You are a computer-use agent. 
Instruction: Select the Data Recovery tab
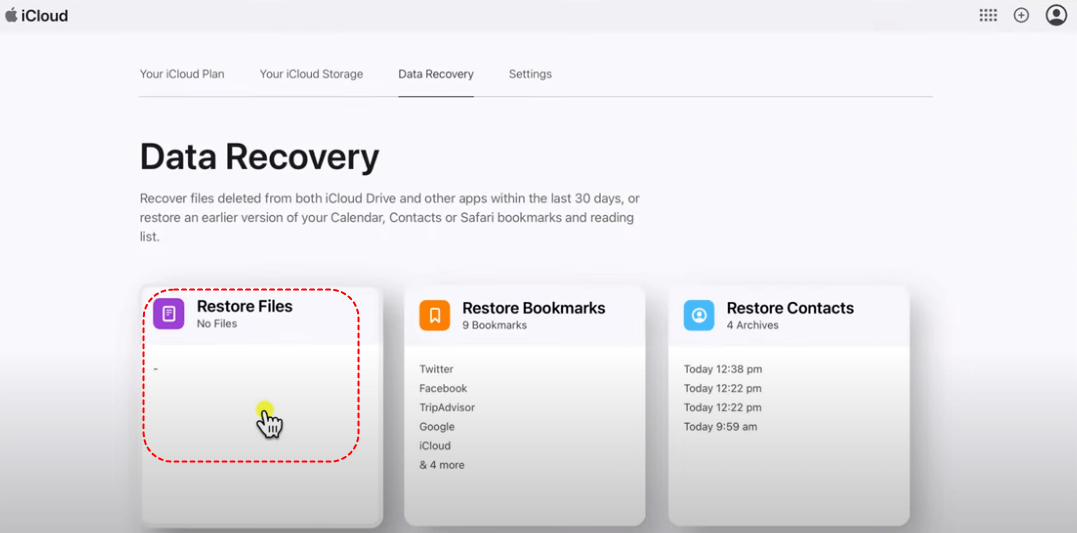click(436, 73)
